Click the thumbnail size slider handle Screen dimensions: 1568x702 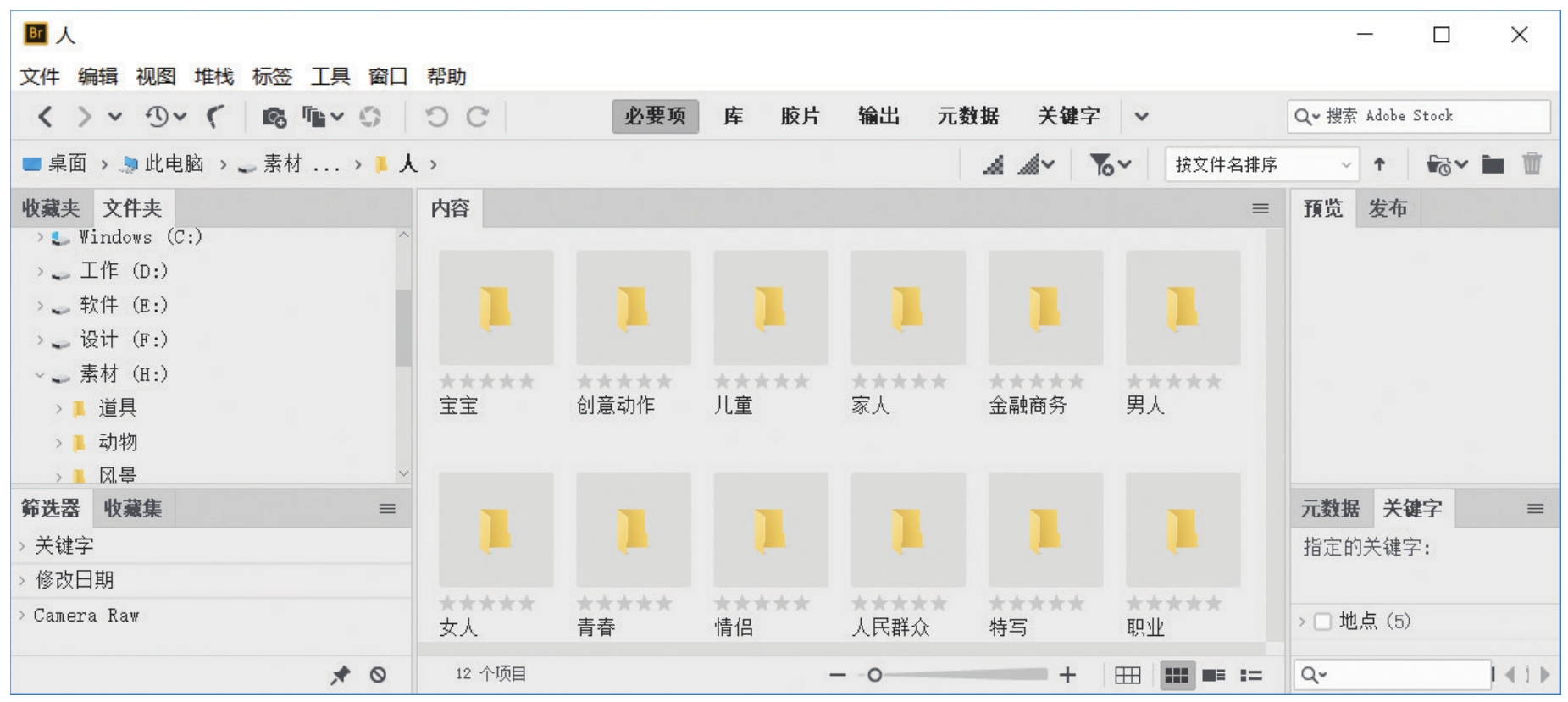(874, 675)
